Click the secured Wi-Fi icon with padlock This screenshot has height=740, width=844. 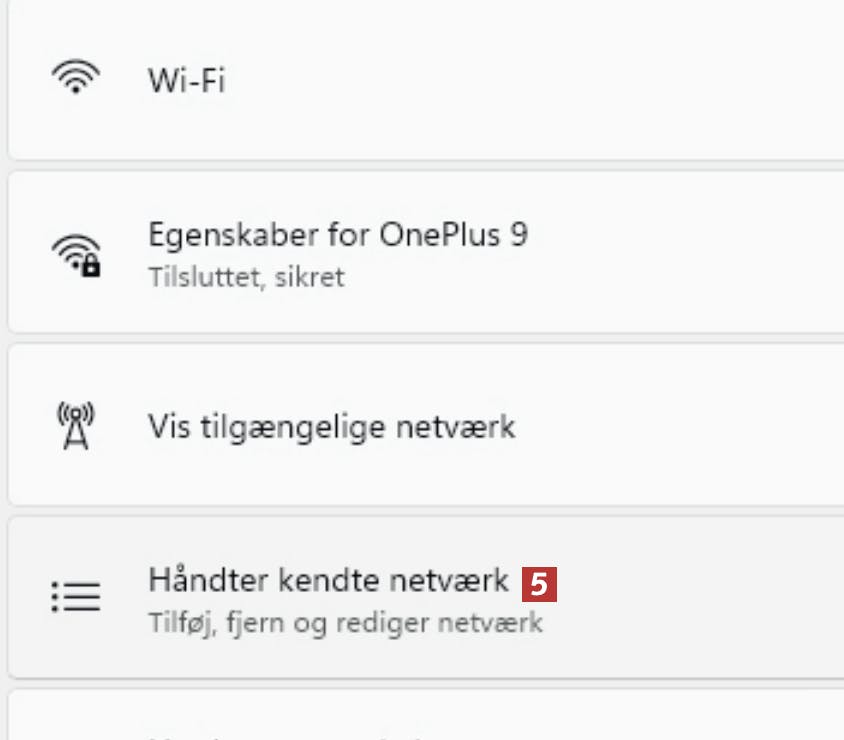pos(76,254)
